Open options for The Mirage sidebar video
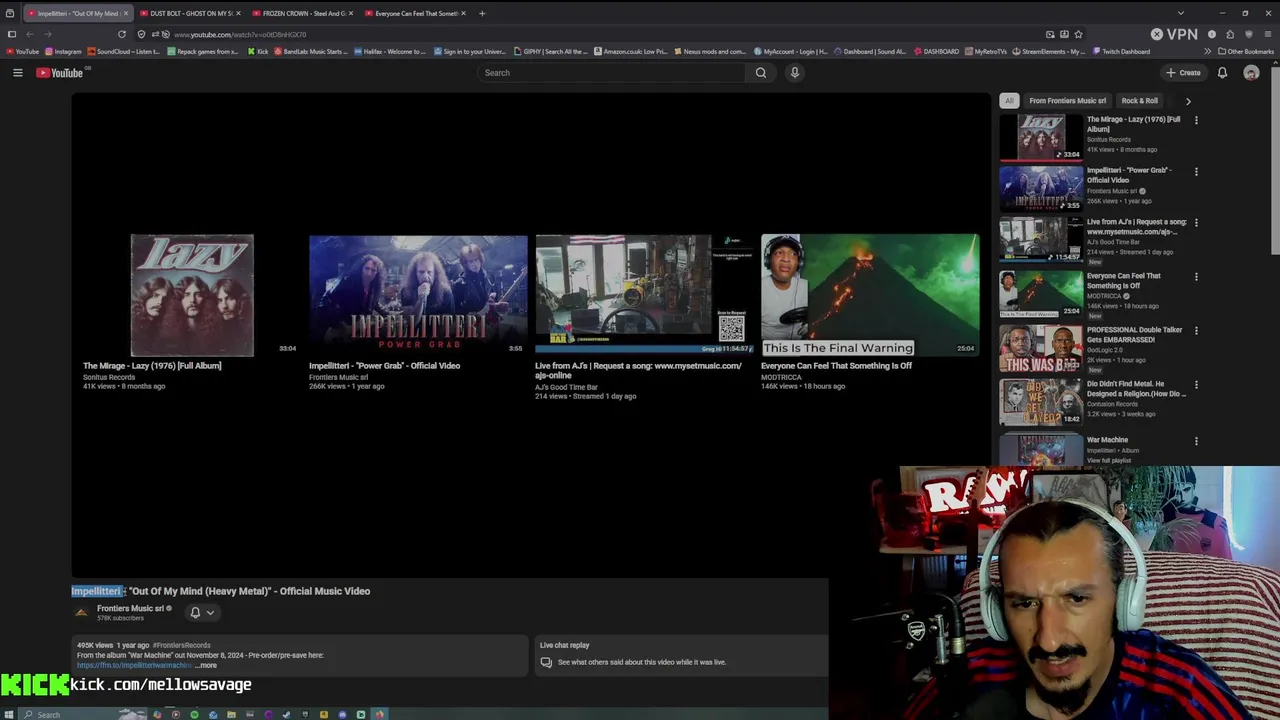 point(1196,120)
